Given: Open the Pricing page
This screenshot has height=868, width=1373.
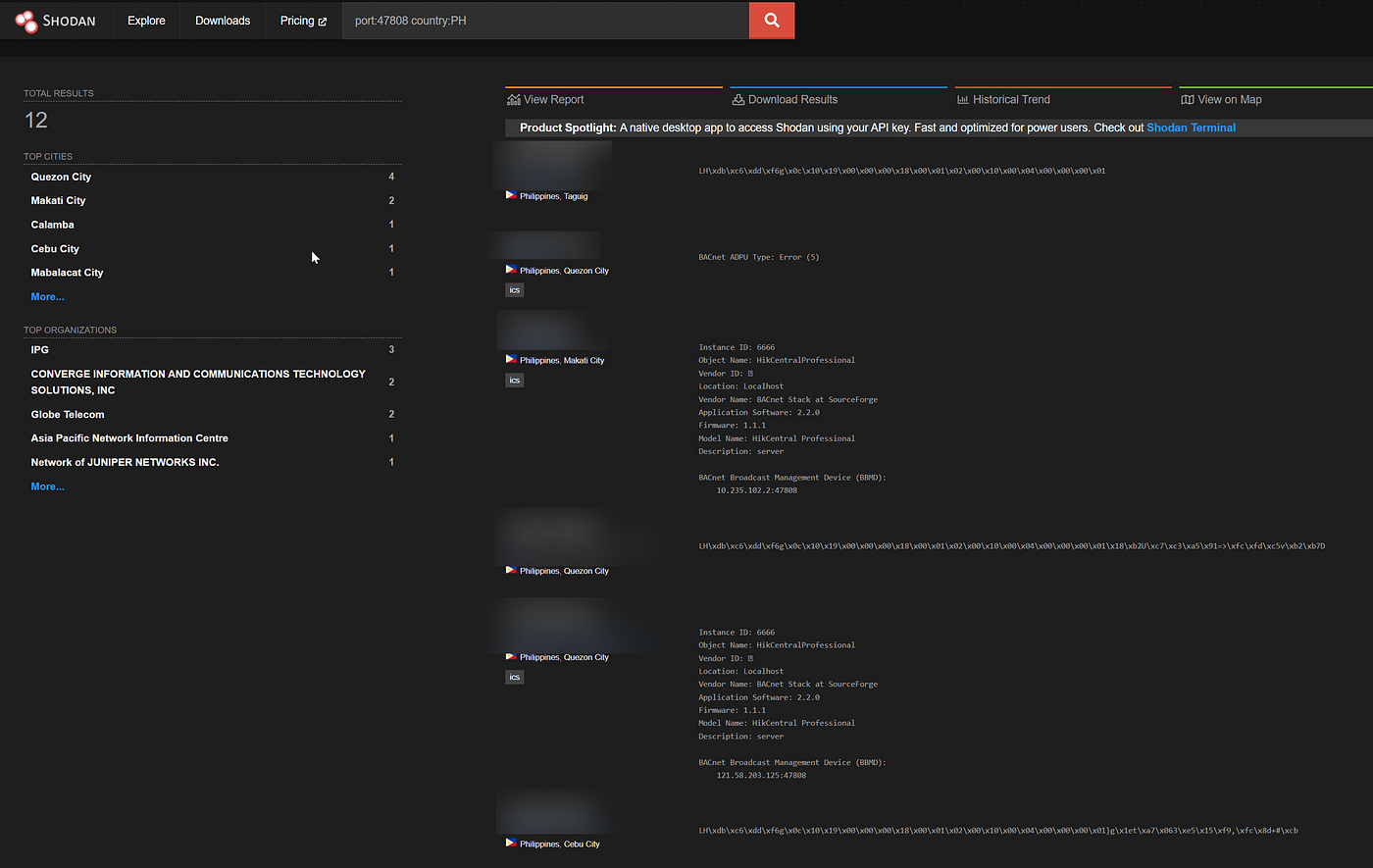Looking at the screenshot, I should click(x=303, y=21).
